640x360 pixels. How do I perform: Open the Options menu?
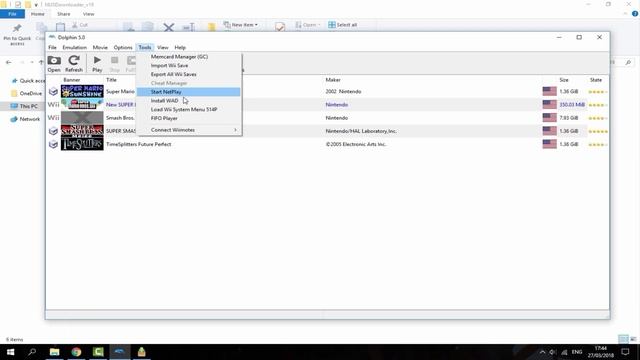[x=123, y=47]
